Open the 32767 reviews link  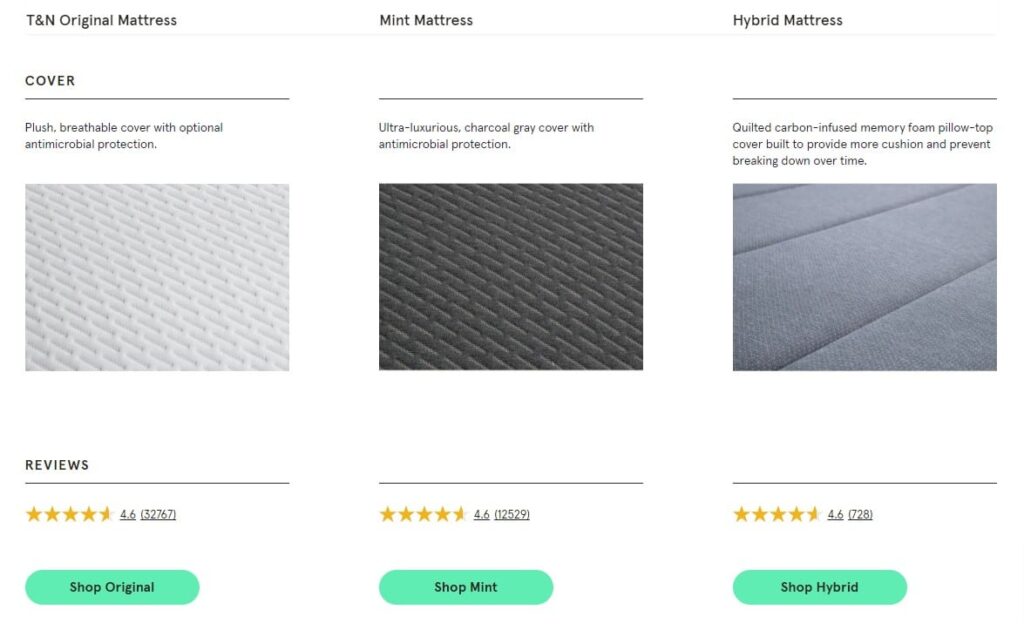tap(158, 514)
